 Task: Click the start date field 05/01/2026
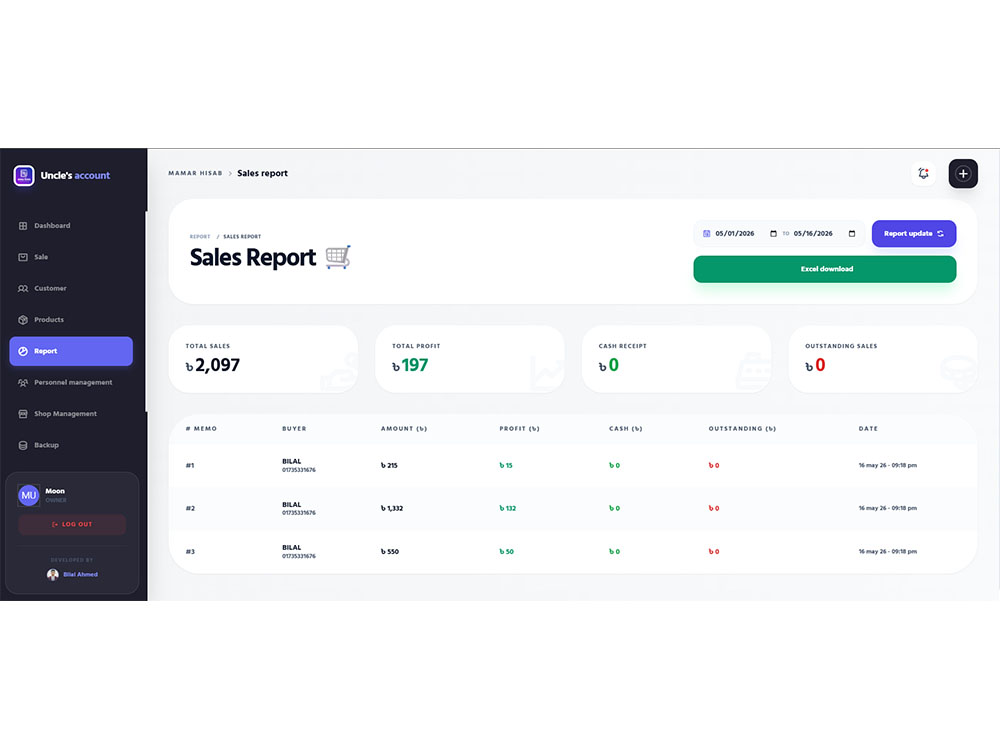click(735, 233)
